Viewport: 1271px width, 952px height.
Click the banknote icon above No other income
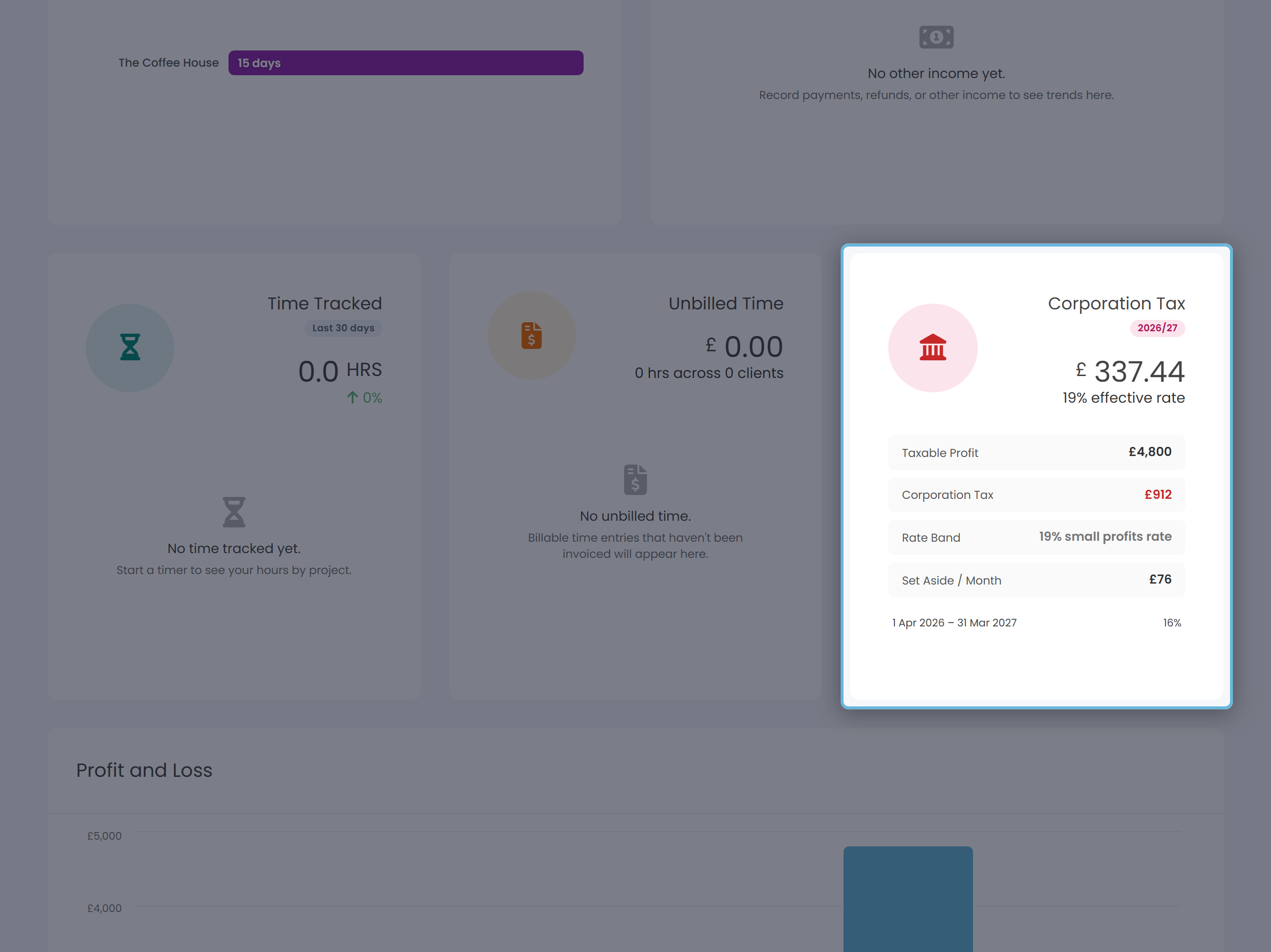(936, 37)
